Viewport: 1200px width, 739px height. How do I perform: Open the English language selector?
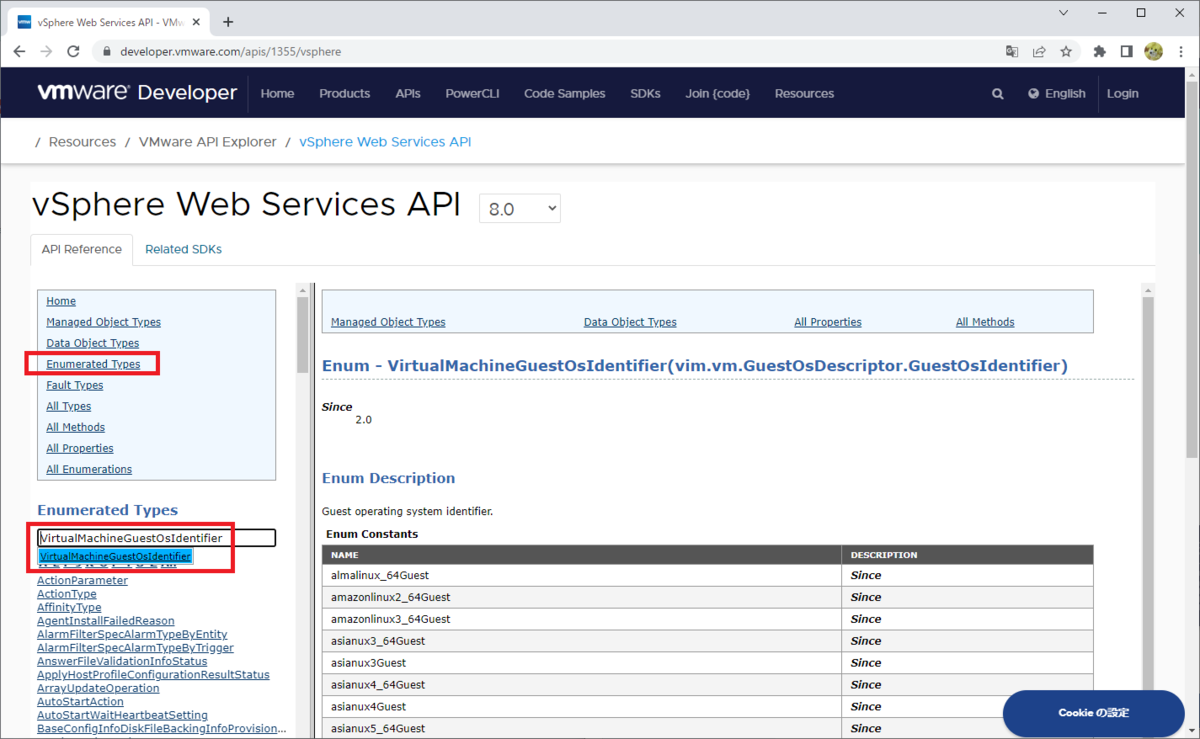(x=1057, y=93)
